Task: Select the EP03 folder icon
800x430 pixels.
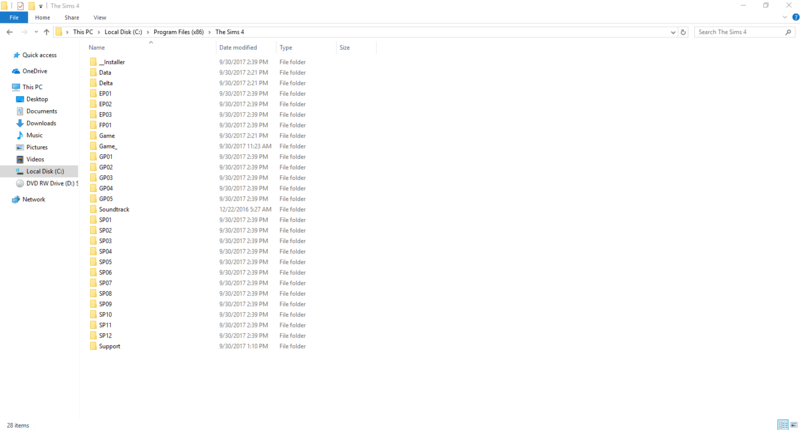Action: (x=93, y=114)
